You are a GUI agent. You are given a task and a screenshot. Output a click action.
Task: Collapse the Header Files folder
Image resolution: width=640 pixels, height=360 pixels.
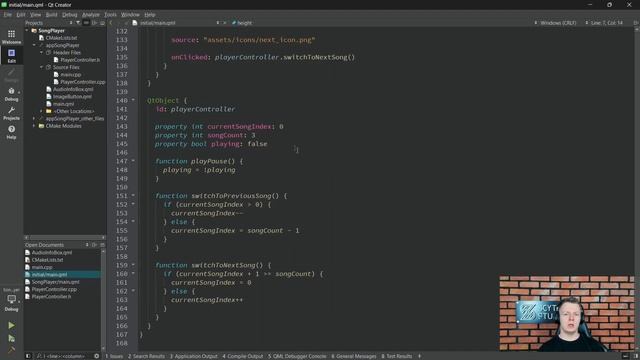click(x=42, y=53)
